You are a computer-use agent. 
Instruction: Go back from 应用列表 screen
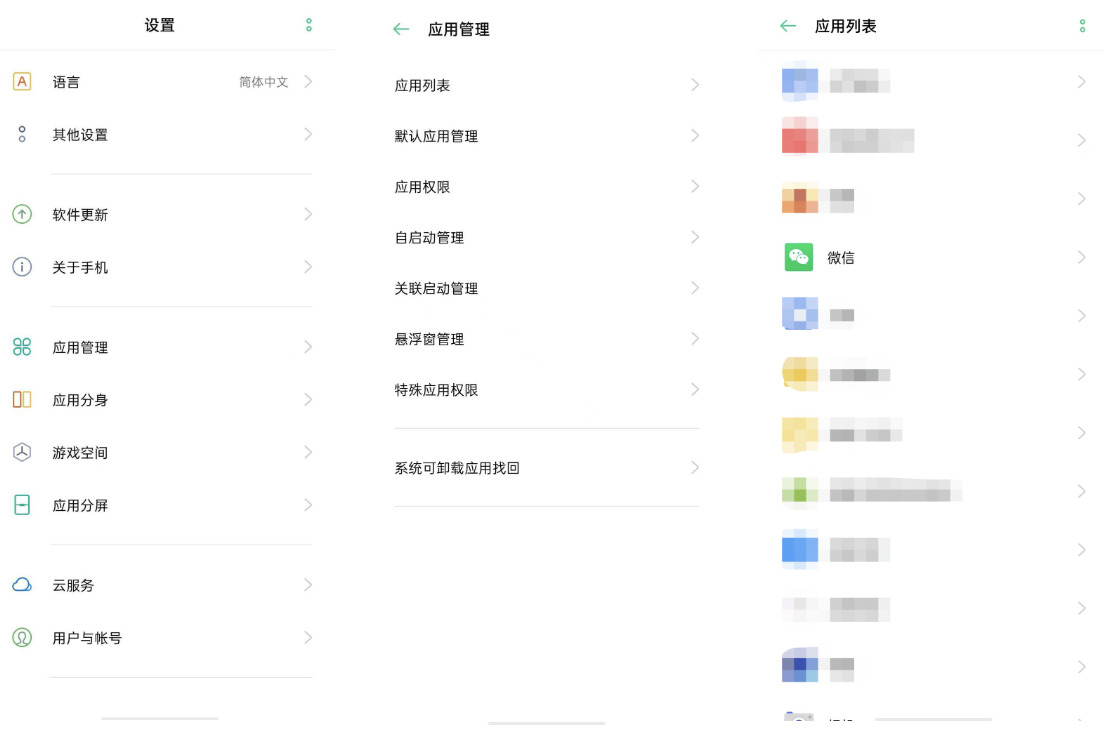coord(788,26)
